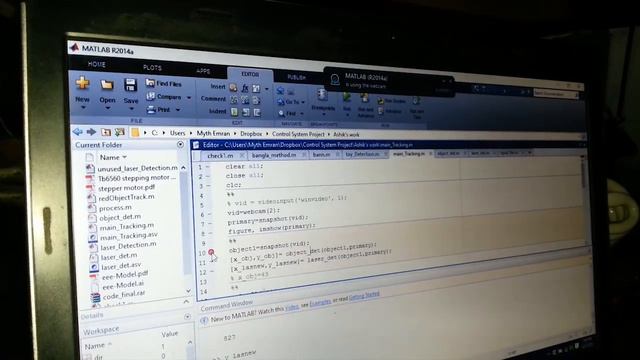Select eee-Model.pdf in Current Folder
The image size is (640, 360).
point(125,276)
